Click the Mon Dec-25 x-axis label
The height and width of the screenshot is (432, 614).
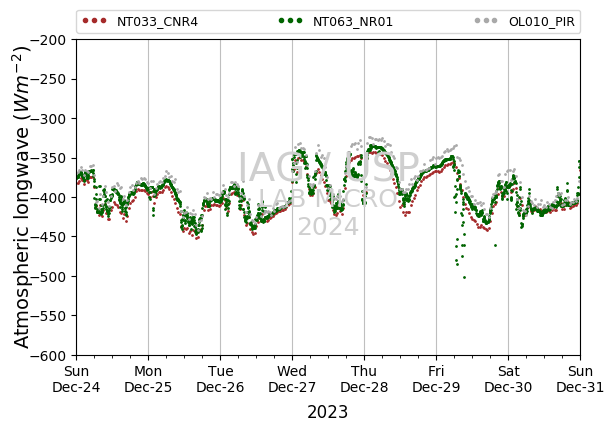pos(148,379)
